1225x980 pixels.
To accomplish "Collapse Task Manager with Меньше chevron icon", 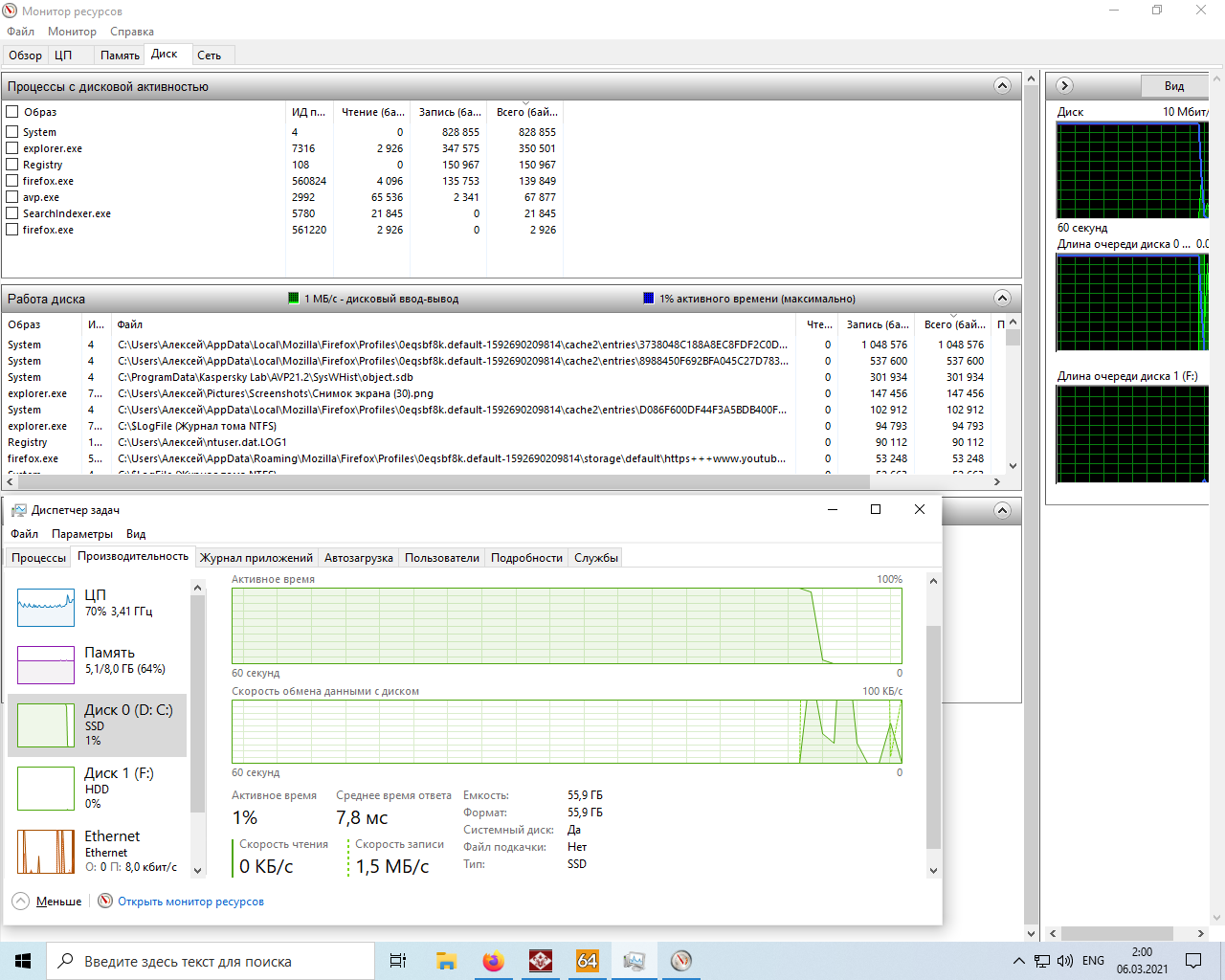I will click(20, 902).
